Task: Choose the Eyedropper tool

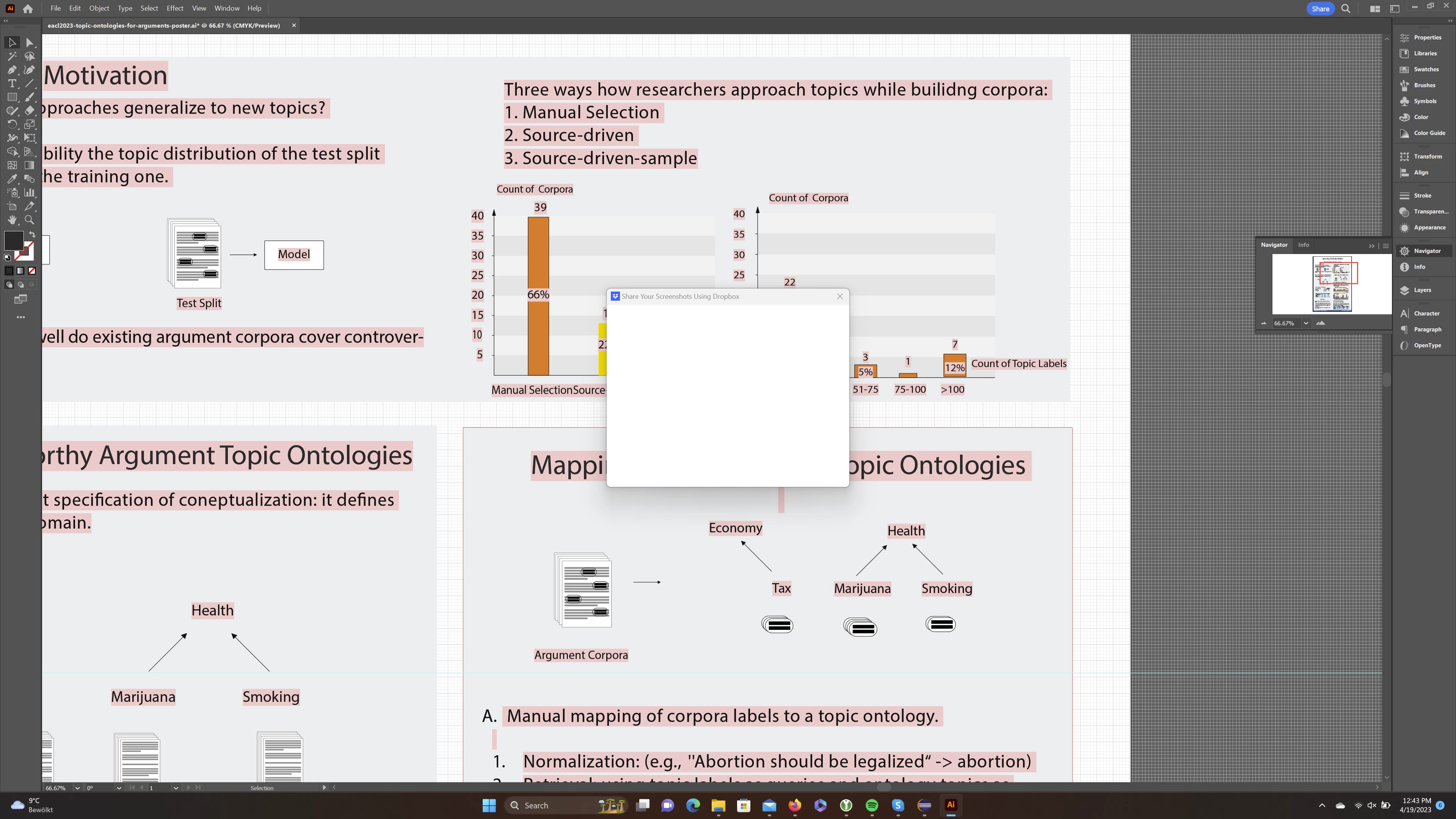Action: coord(12,179)
